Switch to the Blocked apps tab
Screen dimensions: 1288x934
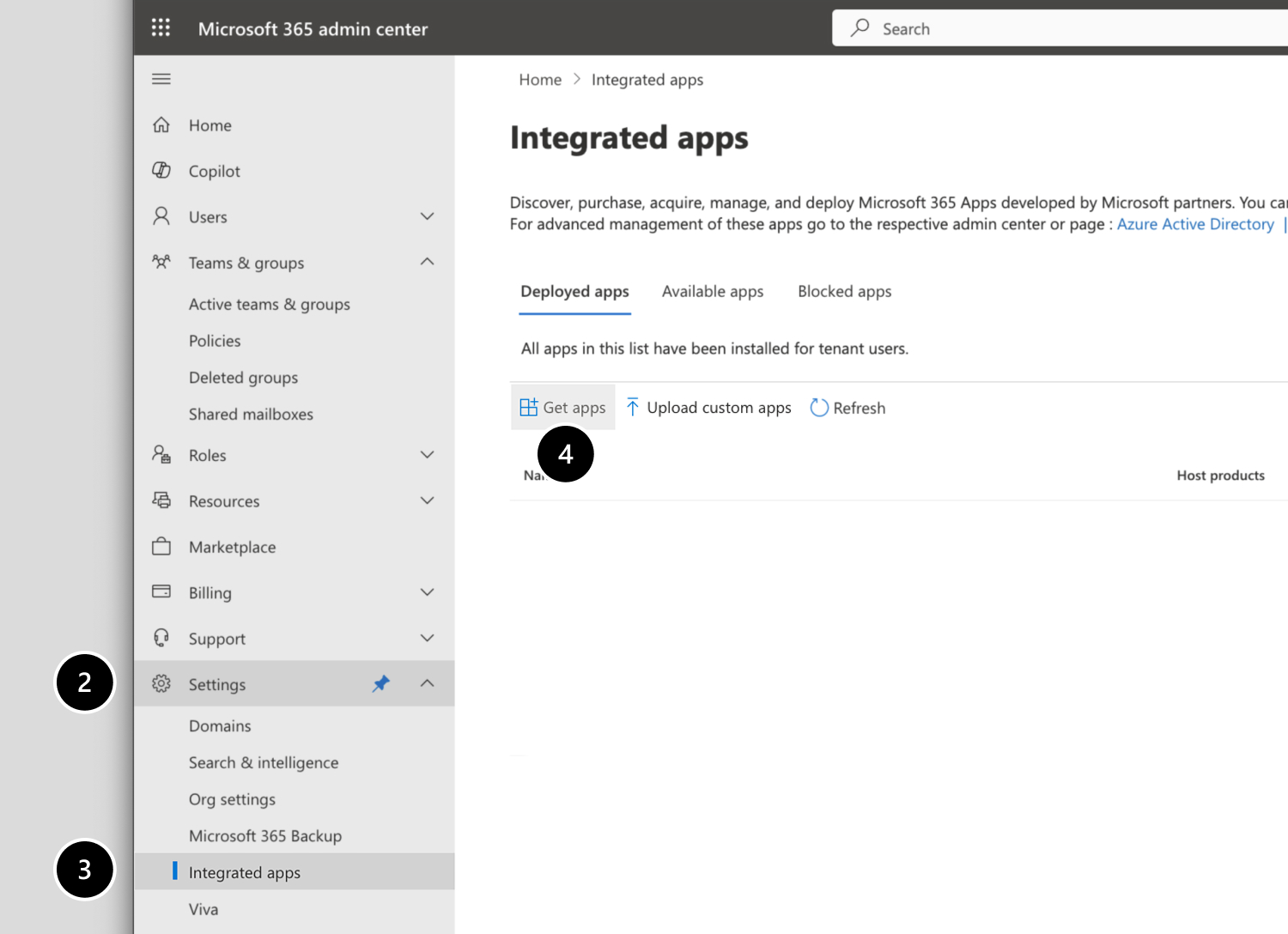tap(845, 292)
